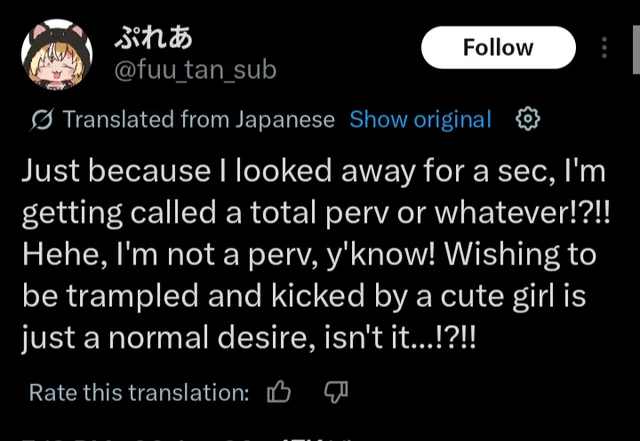Click the cut-off timestamp below the post

tap(188, 439)
